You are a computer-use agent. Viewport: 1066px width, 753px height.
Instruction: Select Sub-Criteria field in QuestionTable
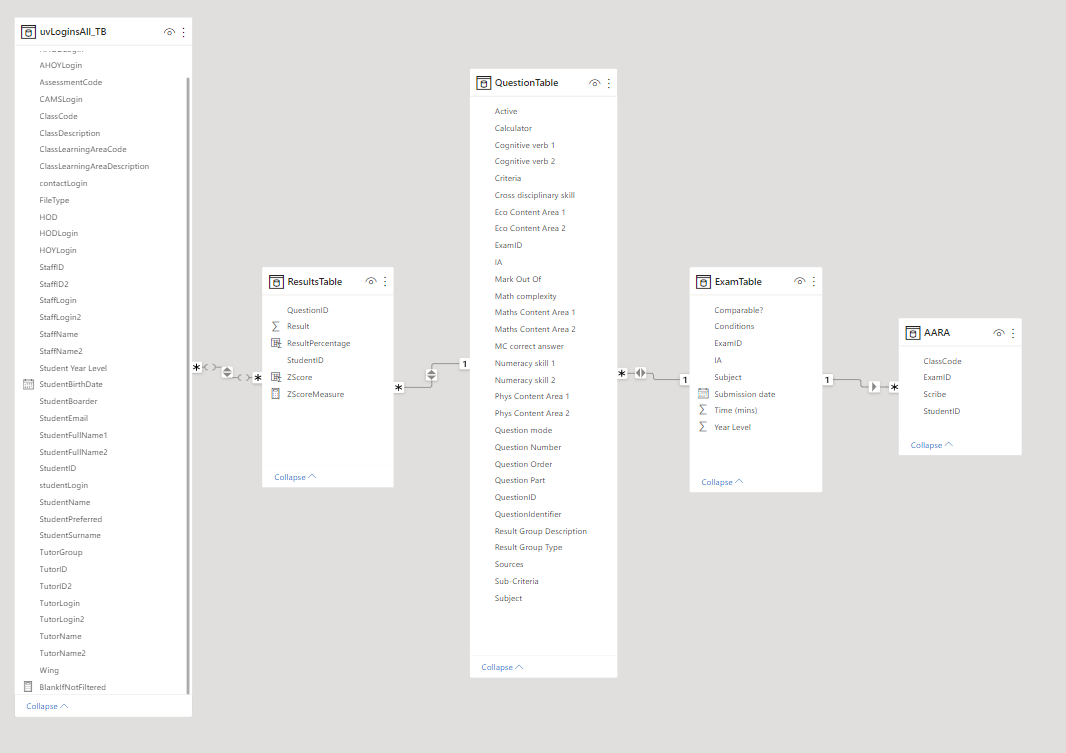point(516,581)
